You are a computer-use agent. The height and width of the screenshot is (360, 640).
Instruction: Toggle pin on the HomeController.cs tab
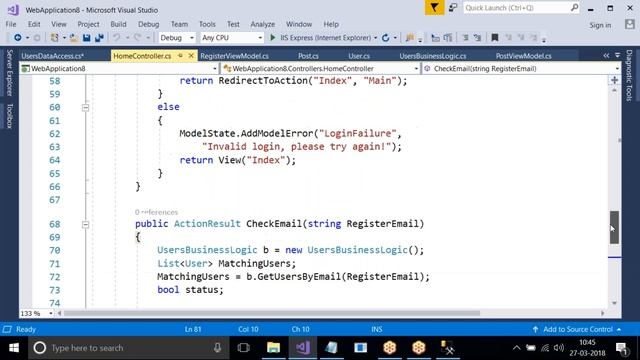[x=180, y=56]
